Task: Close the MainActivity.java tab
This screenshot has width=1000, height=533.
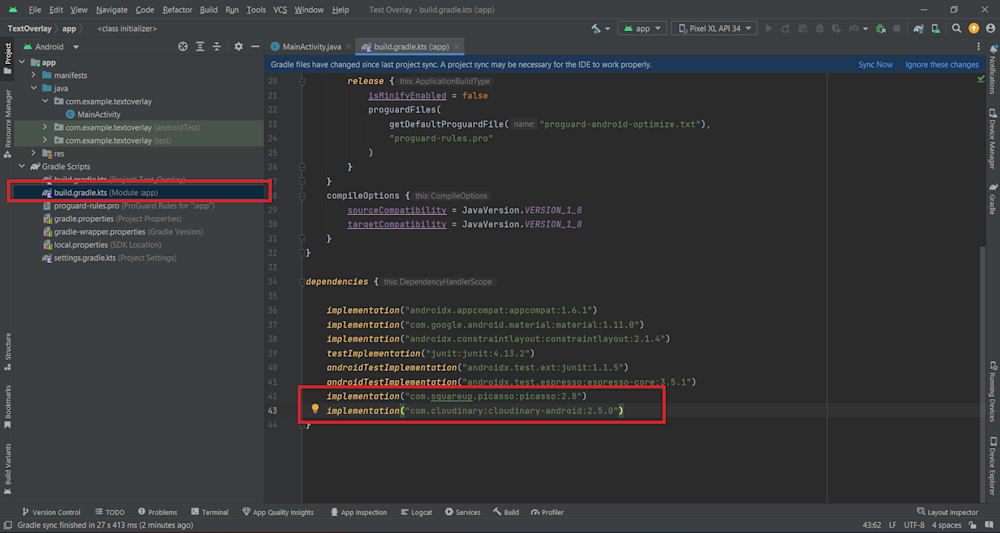Action: pyautogui.click(x=348, y=47)
